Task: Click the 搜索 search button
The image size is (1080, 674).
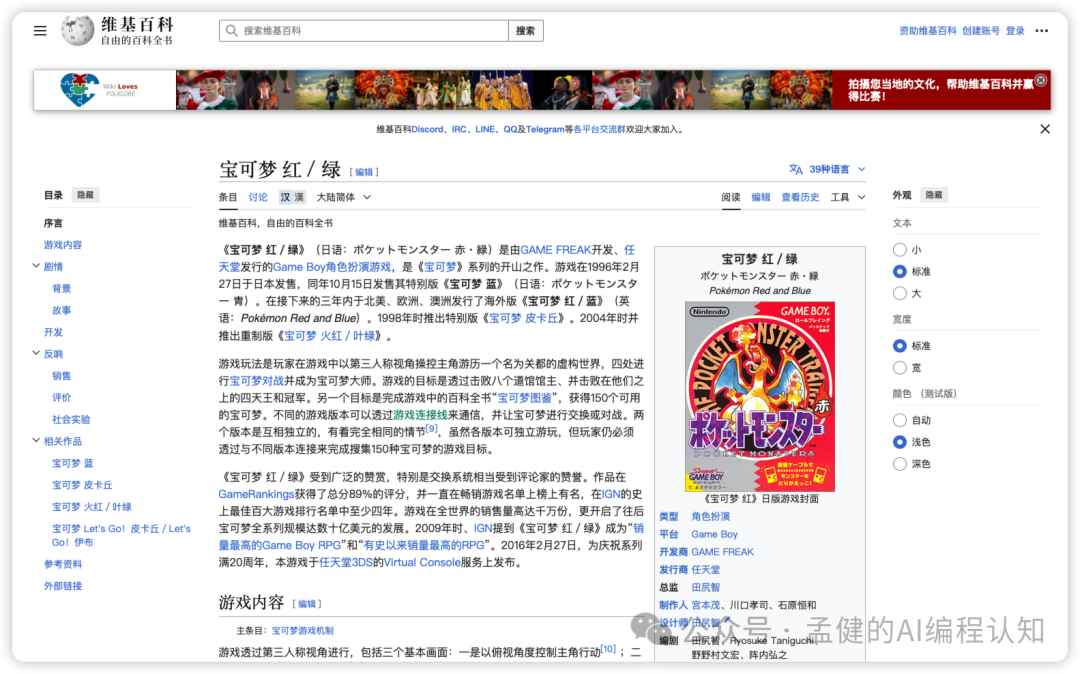Action: click(x=525, y=30)
